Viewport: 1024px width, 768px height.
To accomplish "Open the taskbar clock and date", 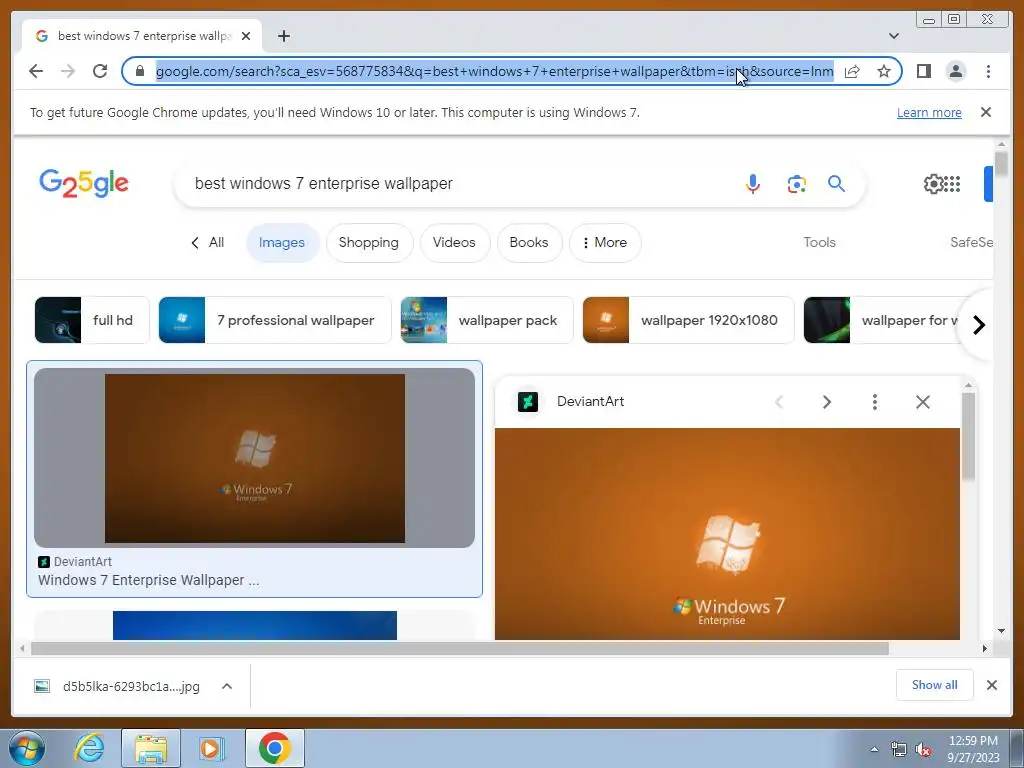I will coord(973,749).
